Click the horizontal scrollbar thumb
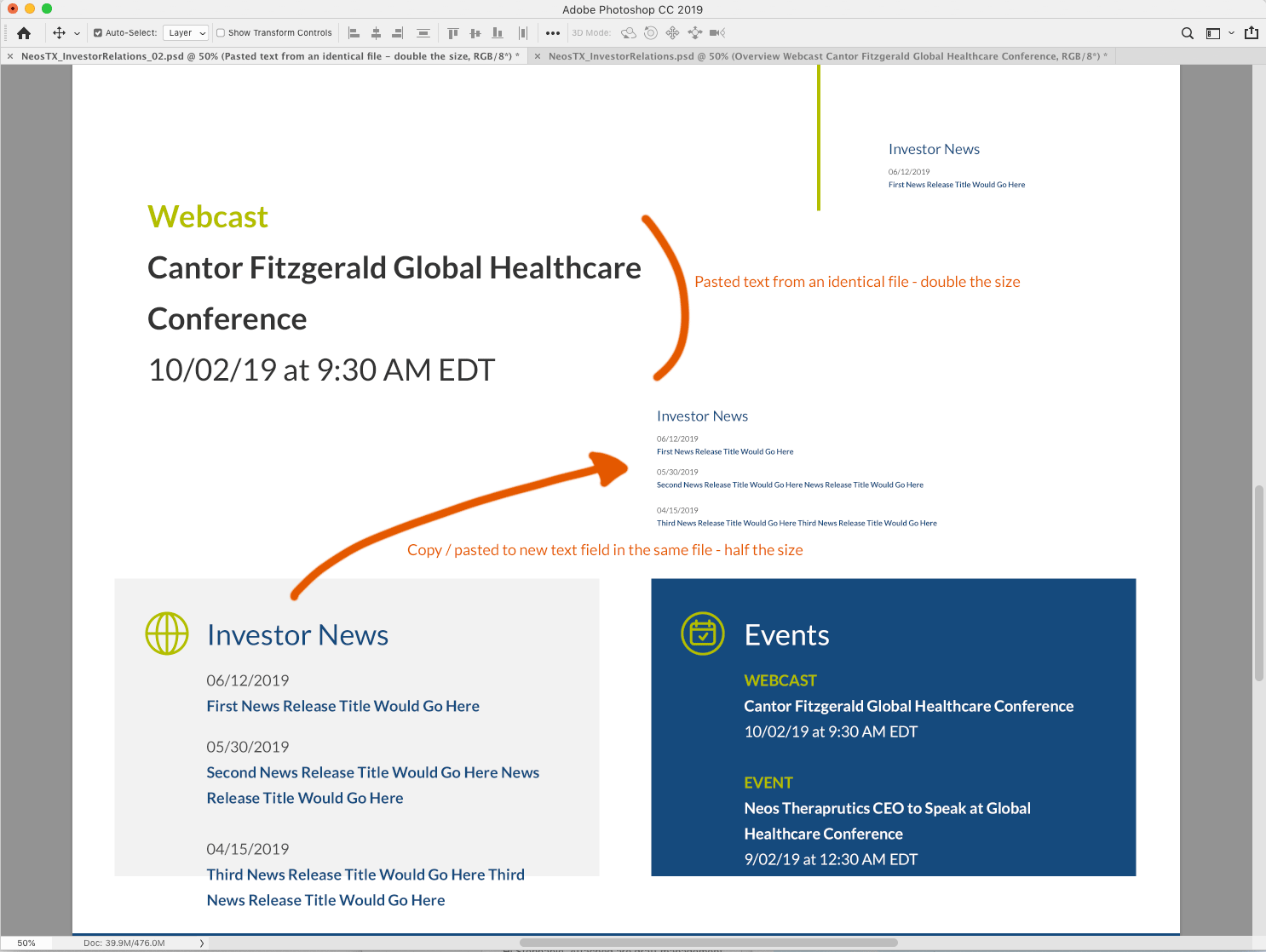 point(708,943)
